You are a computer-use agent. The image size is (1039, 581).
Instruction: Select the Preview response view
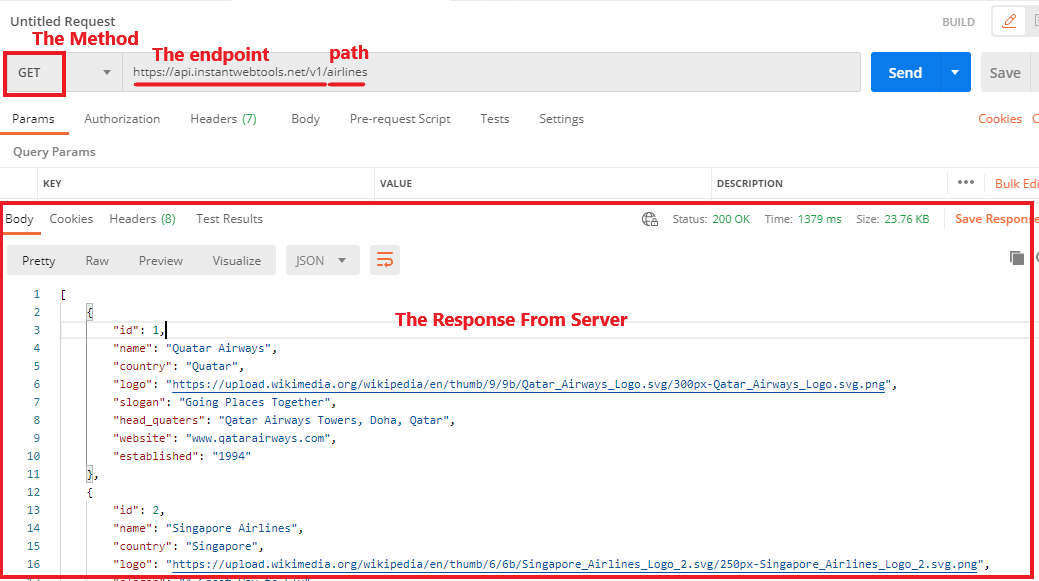click(160, 260)
